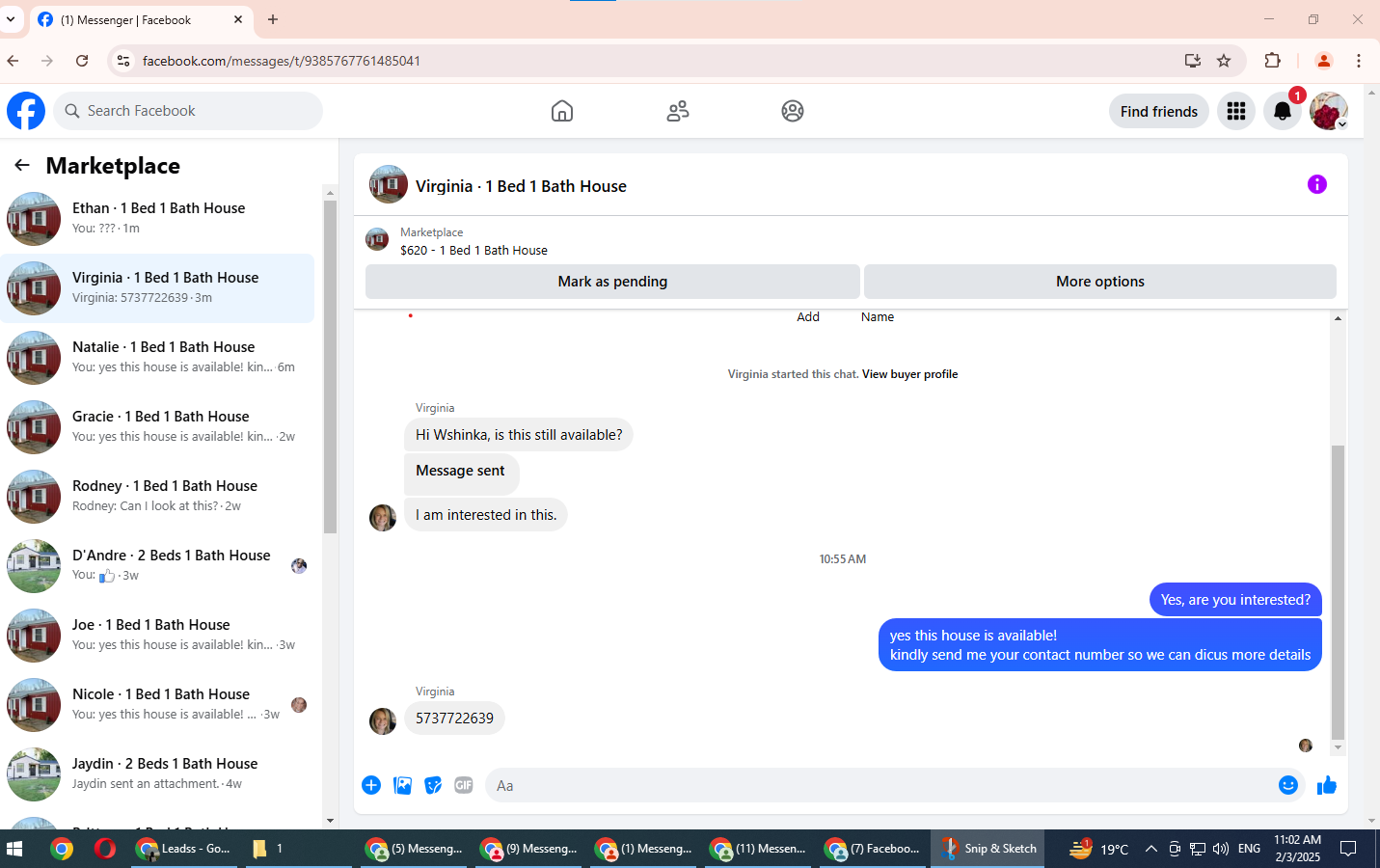The height and width of the screenshot is (868, 1380).
Task: Close the Messenger | Facebook tab
Action: 238,19
